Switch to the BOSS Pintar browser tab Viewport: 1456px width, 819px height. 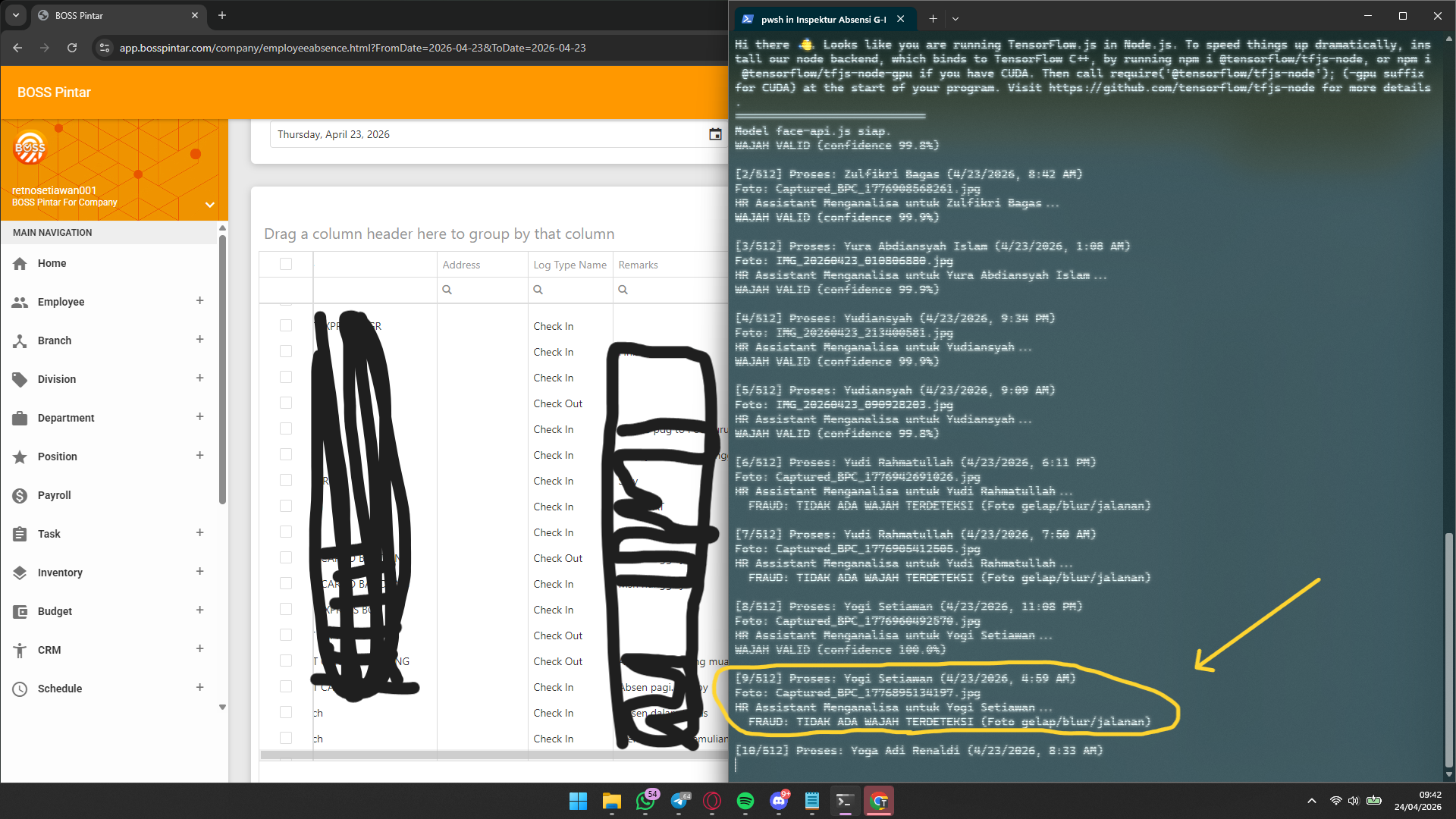click(119, 15)
